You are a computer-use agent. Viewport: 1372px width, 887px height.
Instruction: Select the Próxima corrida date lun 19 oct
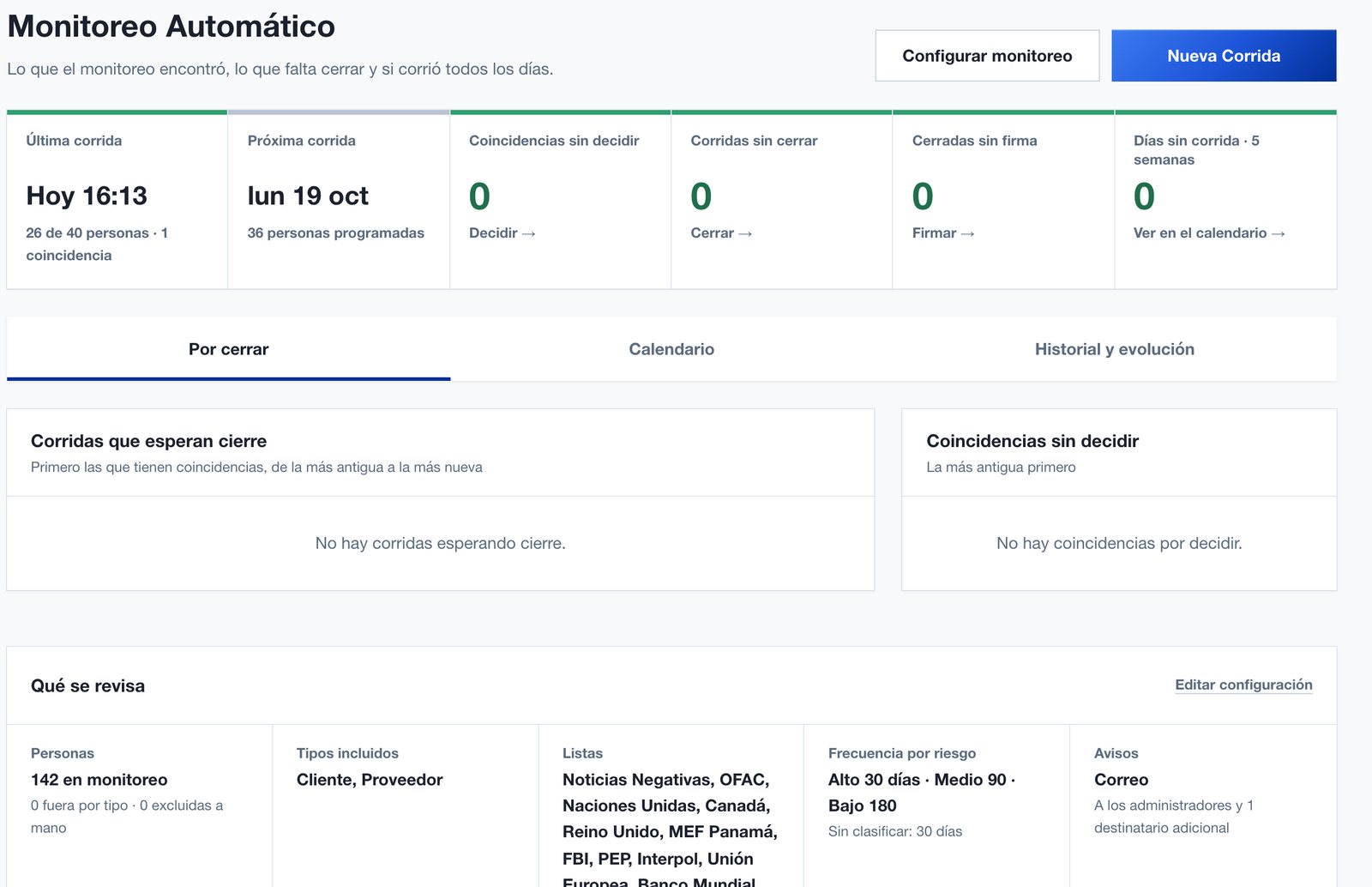[x=308, y=196]
